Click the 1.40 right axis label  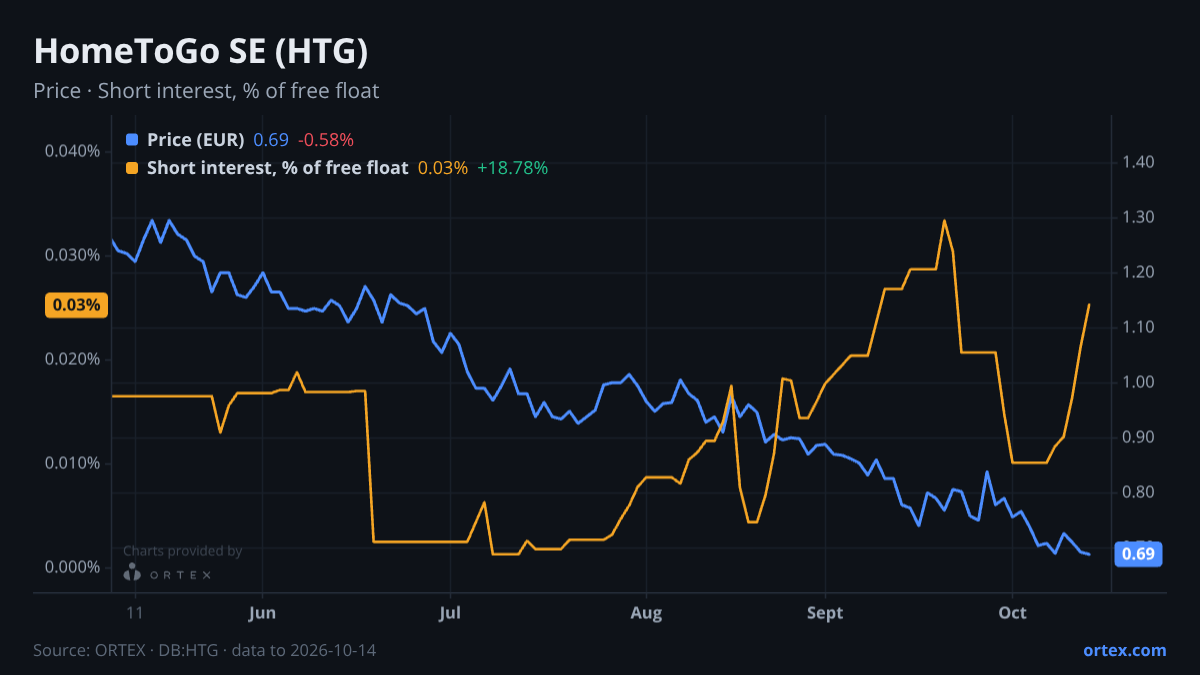tap(1138, 162)
